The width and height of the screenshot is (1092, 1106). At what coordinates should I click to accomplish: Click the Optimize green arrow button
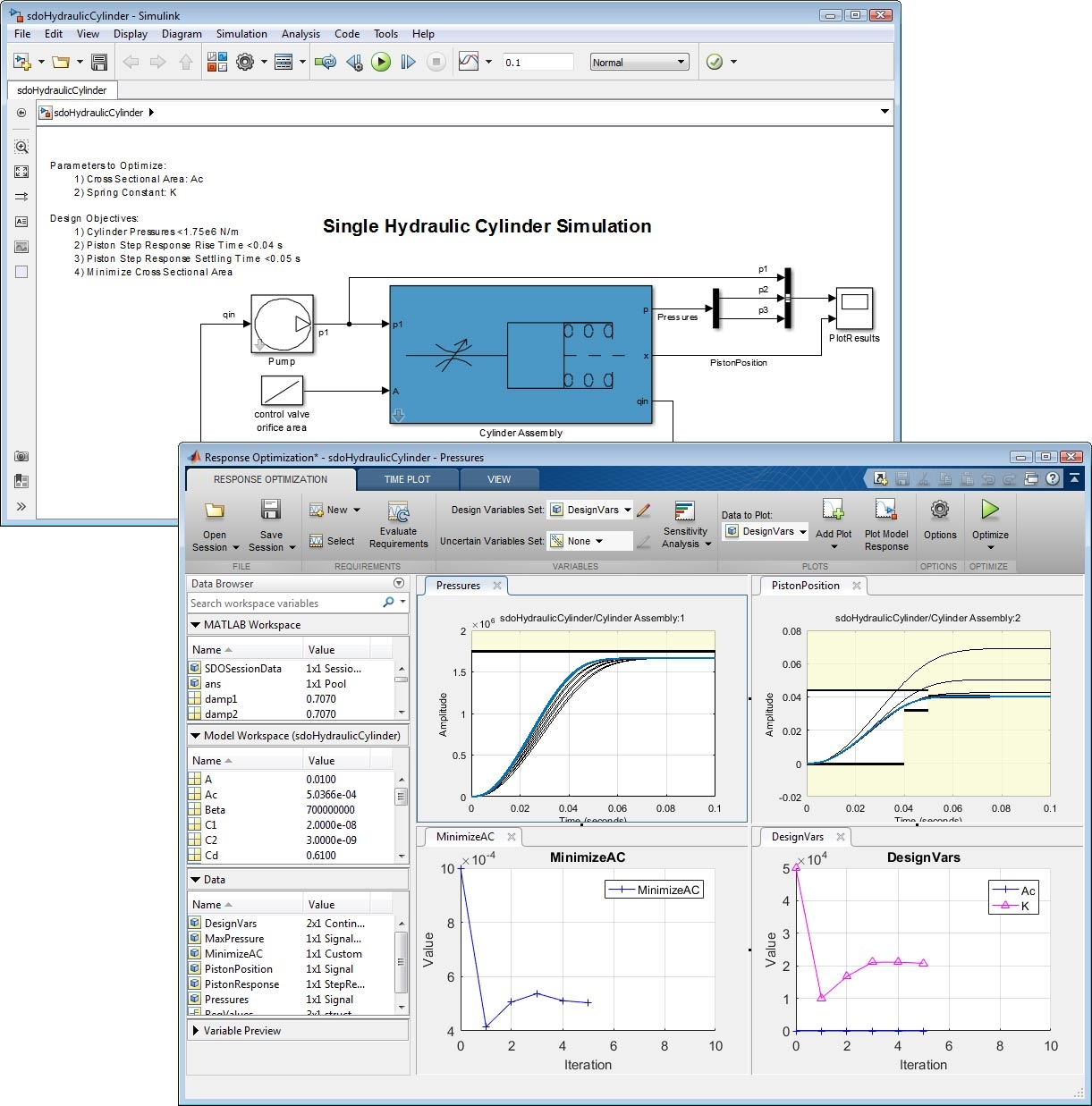click(989, 511)
